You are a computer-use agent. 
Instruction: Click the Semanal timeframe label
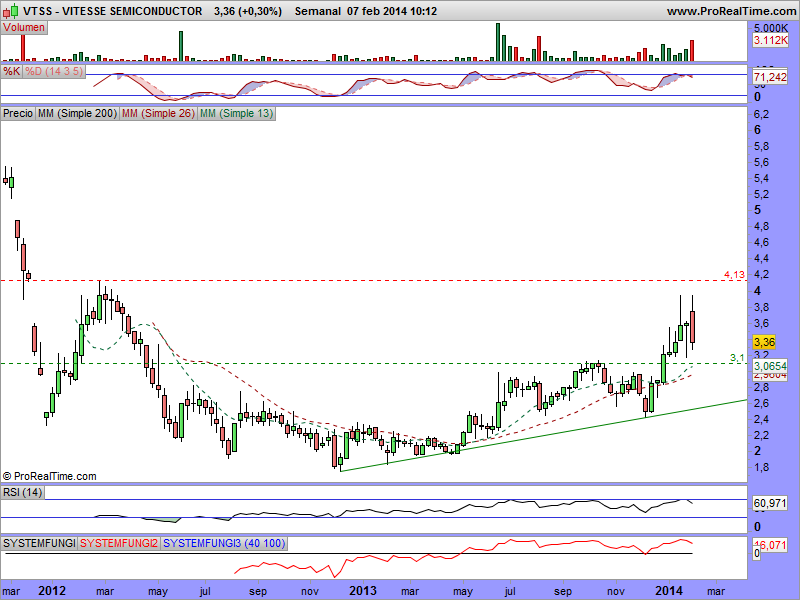click(317, 11)
